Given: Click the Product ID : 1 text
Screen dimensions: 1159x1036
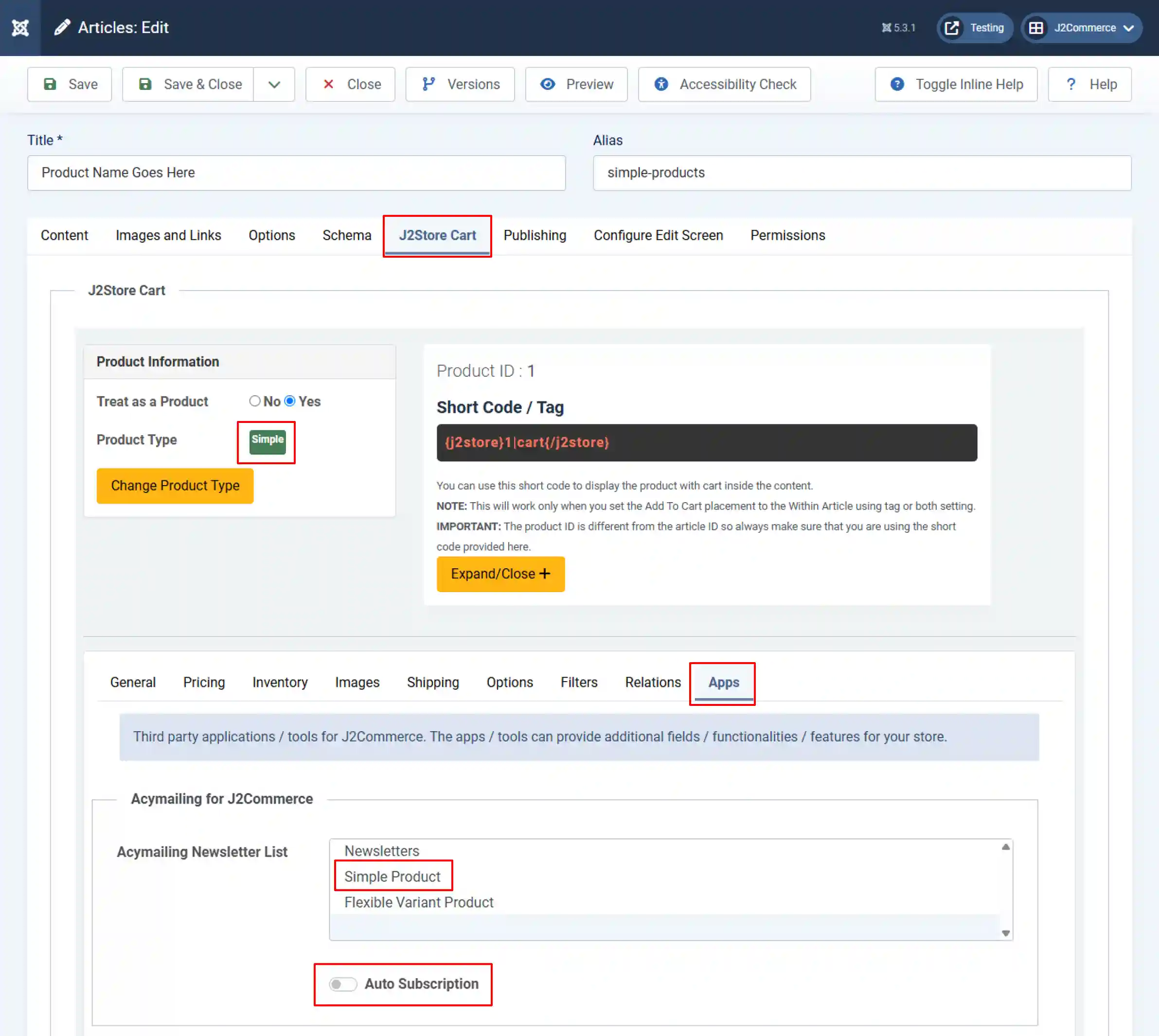Looking at the screenshot, I should coord(485,370).
